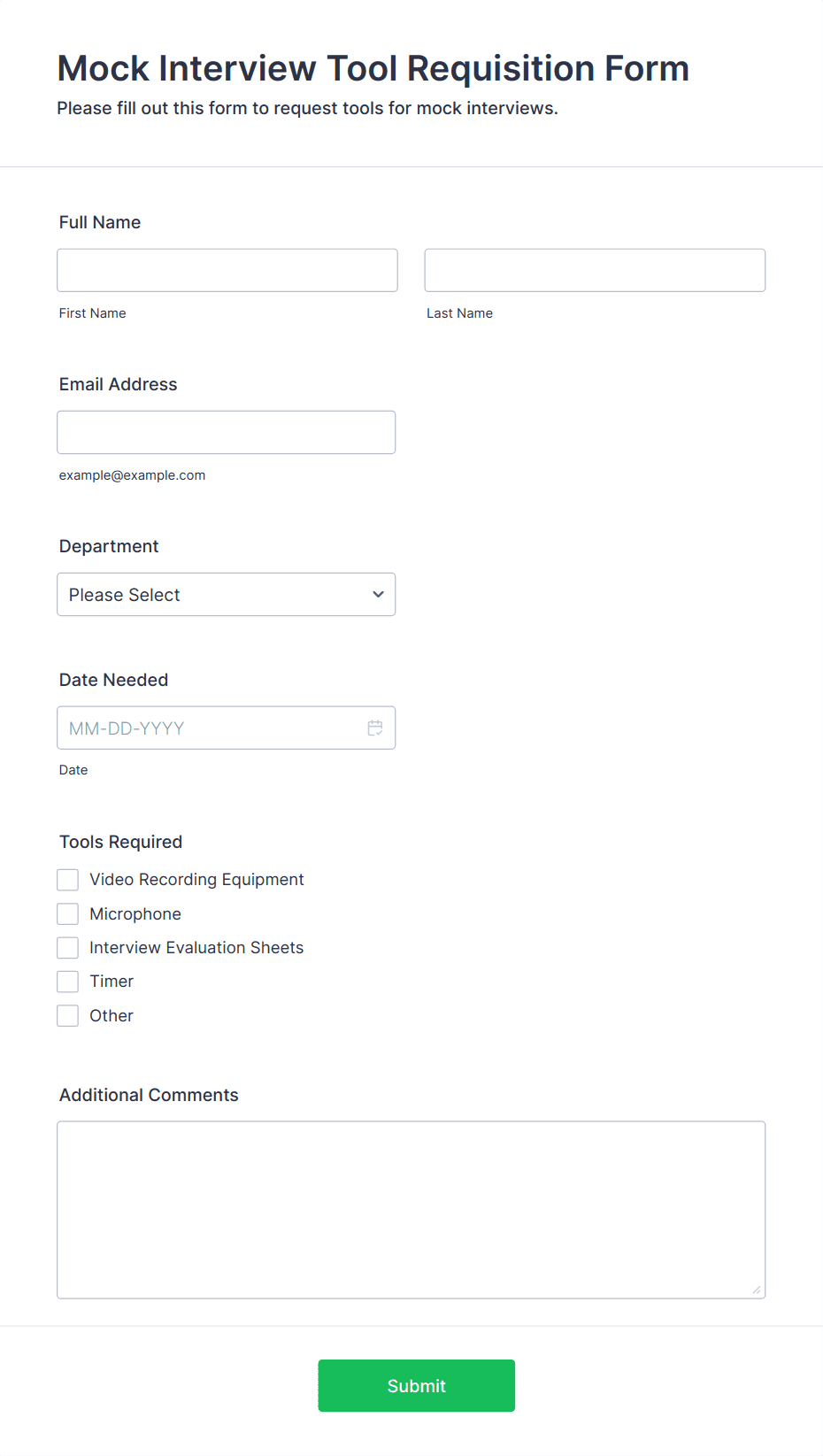Select the Timer checkbox
Viewport: 823px width, 1456px height.
(x=67, y=981)
